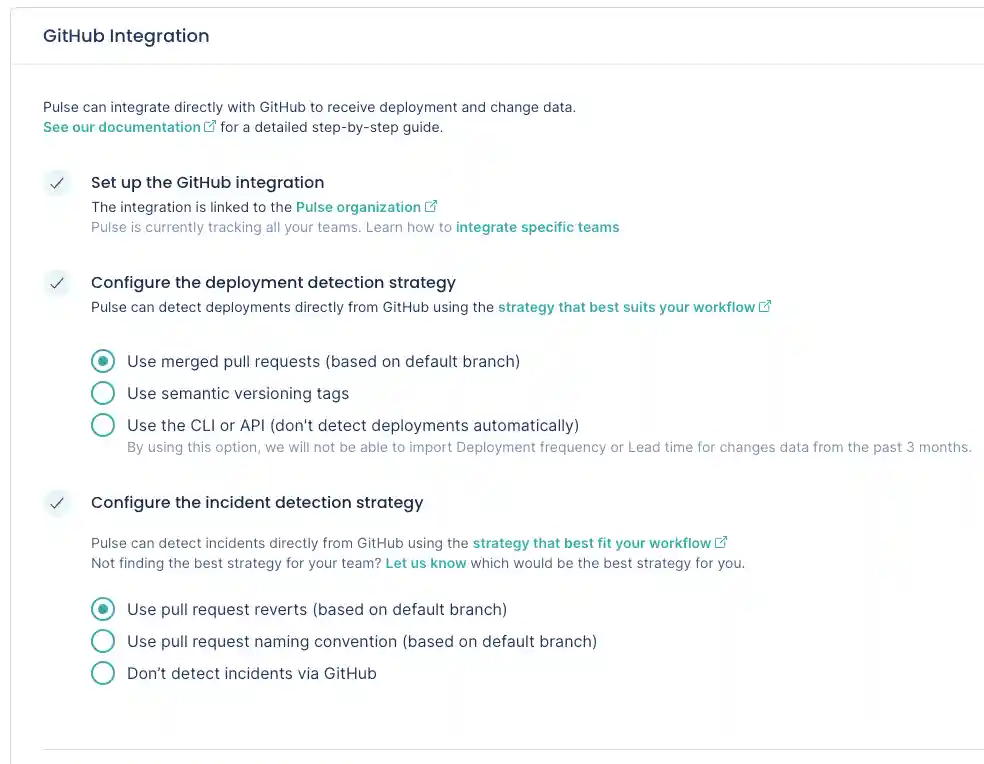Click external link icon after strategy that best suits your workflow
Viewport: 984px width, 764px height.
coord(765,307)
